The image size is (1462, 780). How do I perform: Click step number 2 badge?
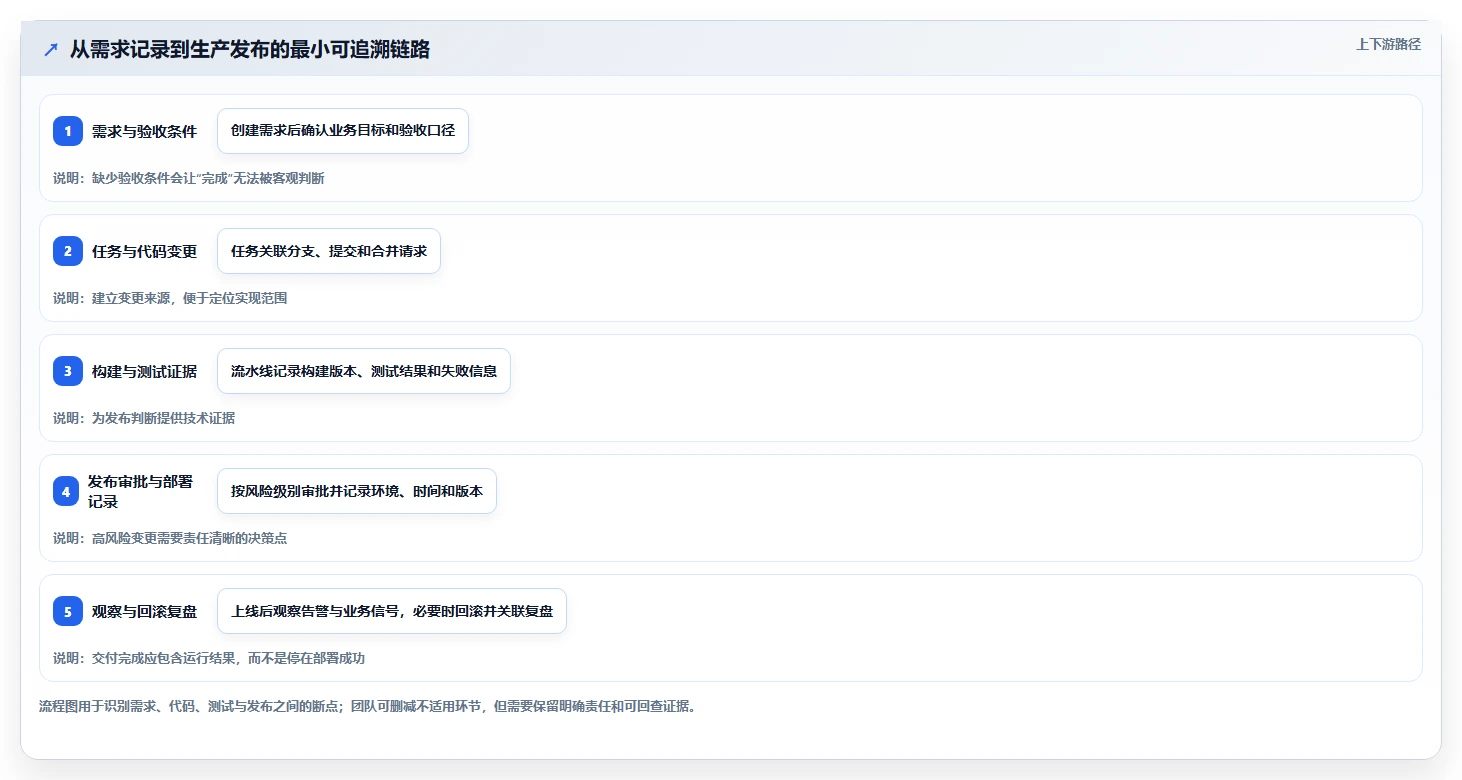tap(68, 251)
